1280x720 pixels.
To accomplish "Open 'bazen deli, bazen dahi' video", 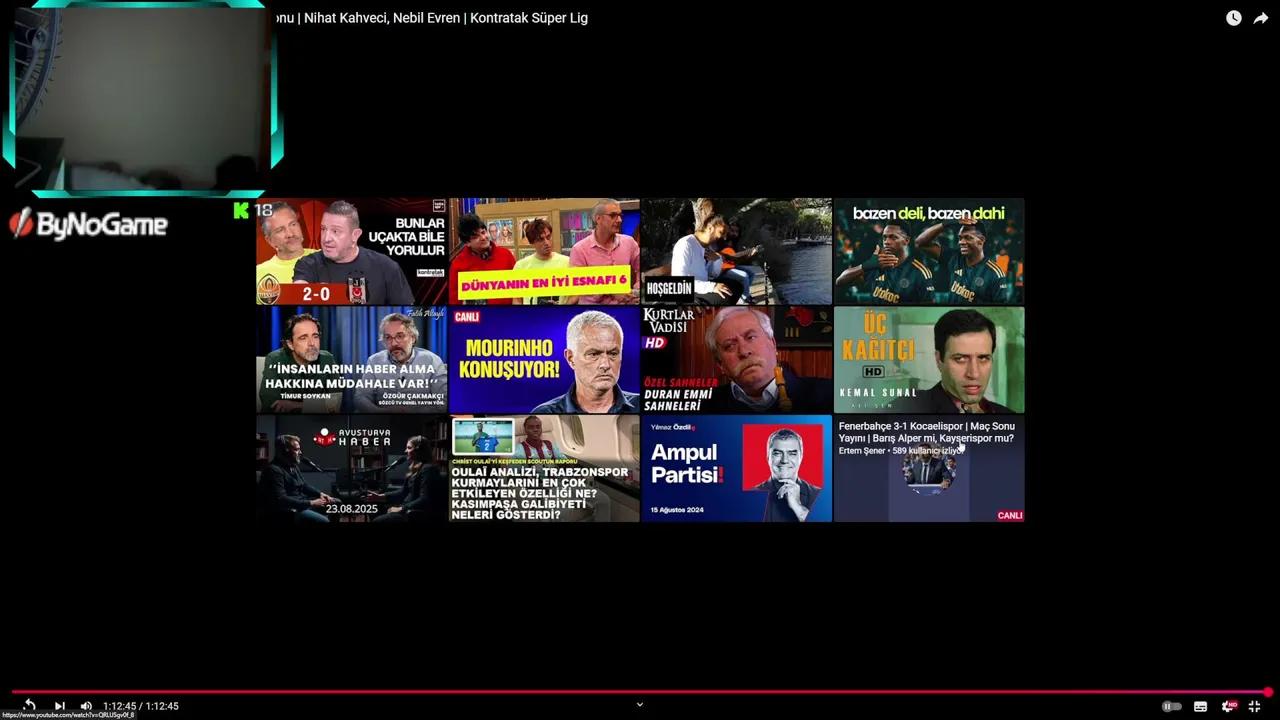I will 929,251.
